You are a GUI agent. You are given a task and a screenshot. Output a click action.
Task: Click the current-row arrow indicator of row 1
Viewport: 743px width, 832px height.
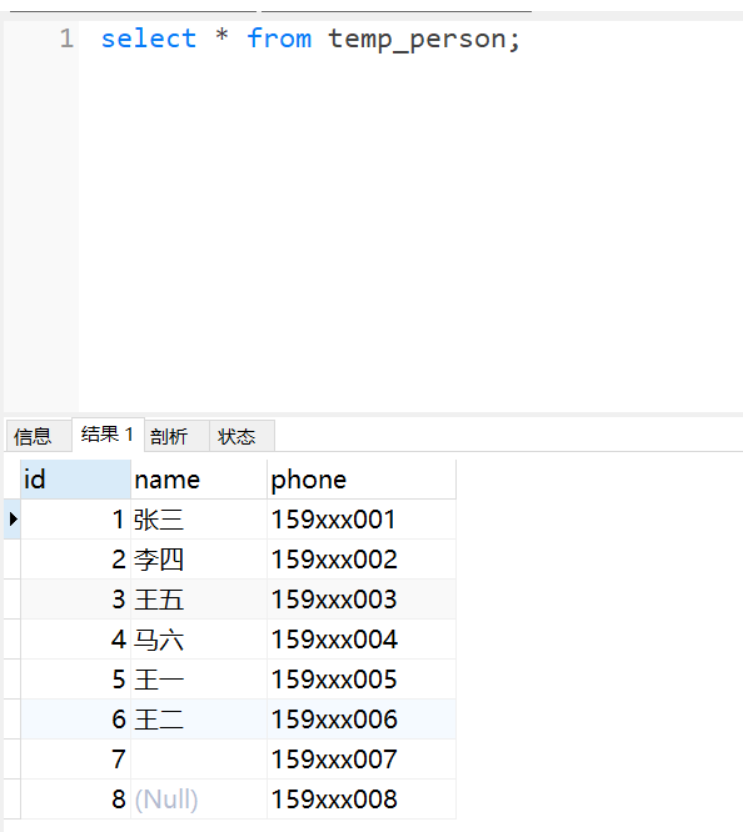(13, 519)
